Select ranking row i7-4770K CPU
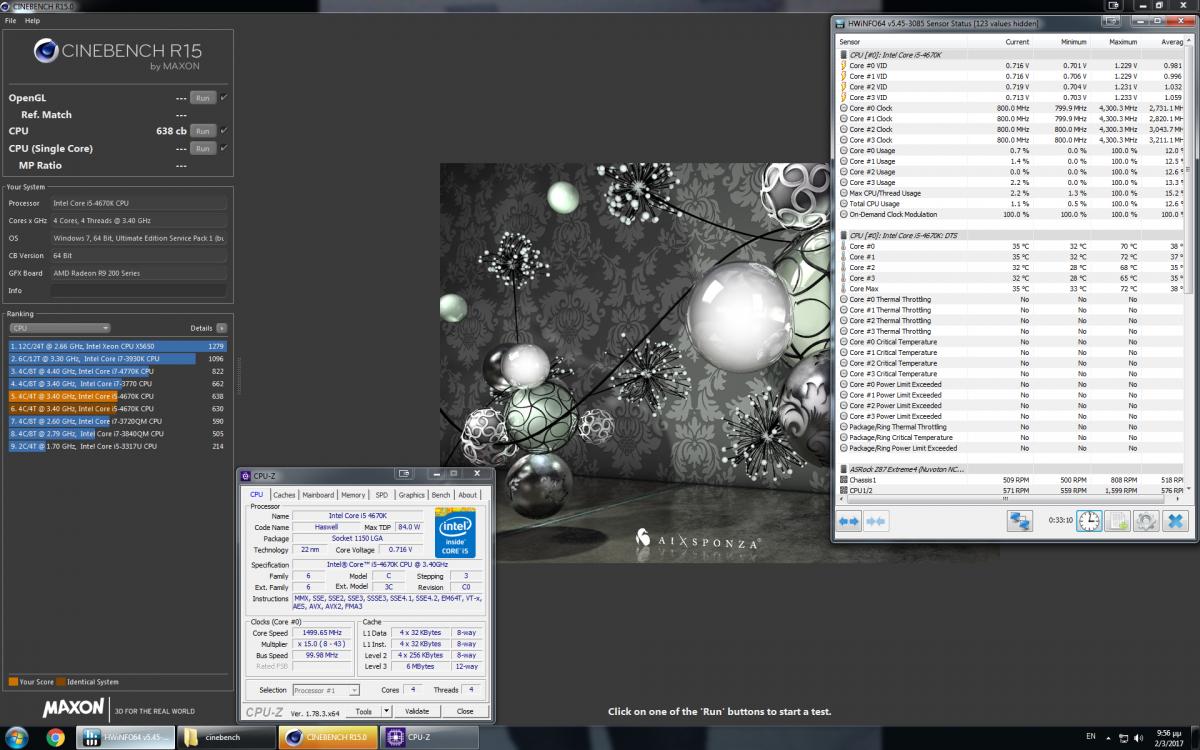The height and width of the screenshot is (750, 1200). point(118,371)
